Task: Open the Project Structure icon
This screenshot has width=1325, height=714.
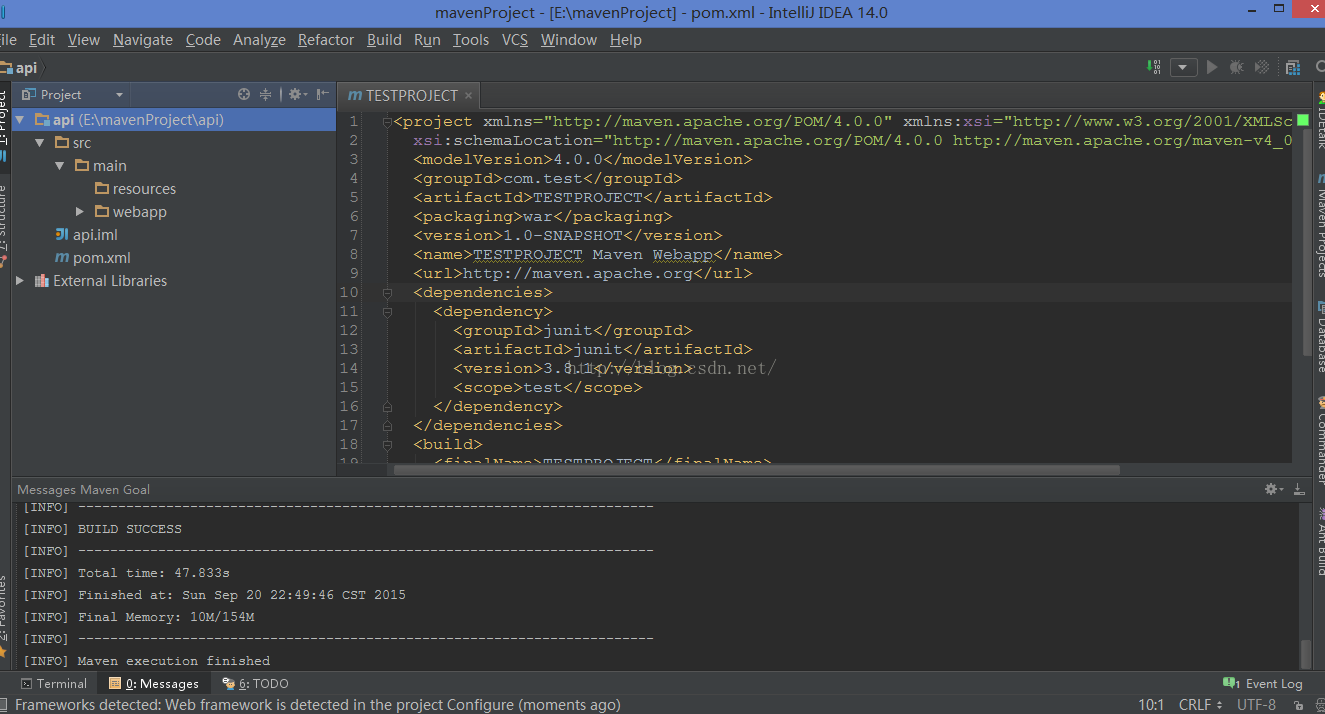Action: 1293,67
